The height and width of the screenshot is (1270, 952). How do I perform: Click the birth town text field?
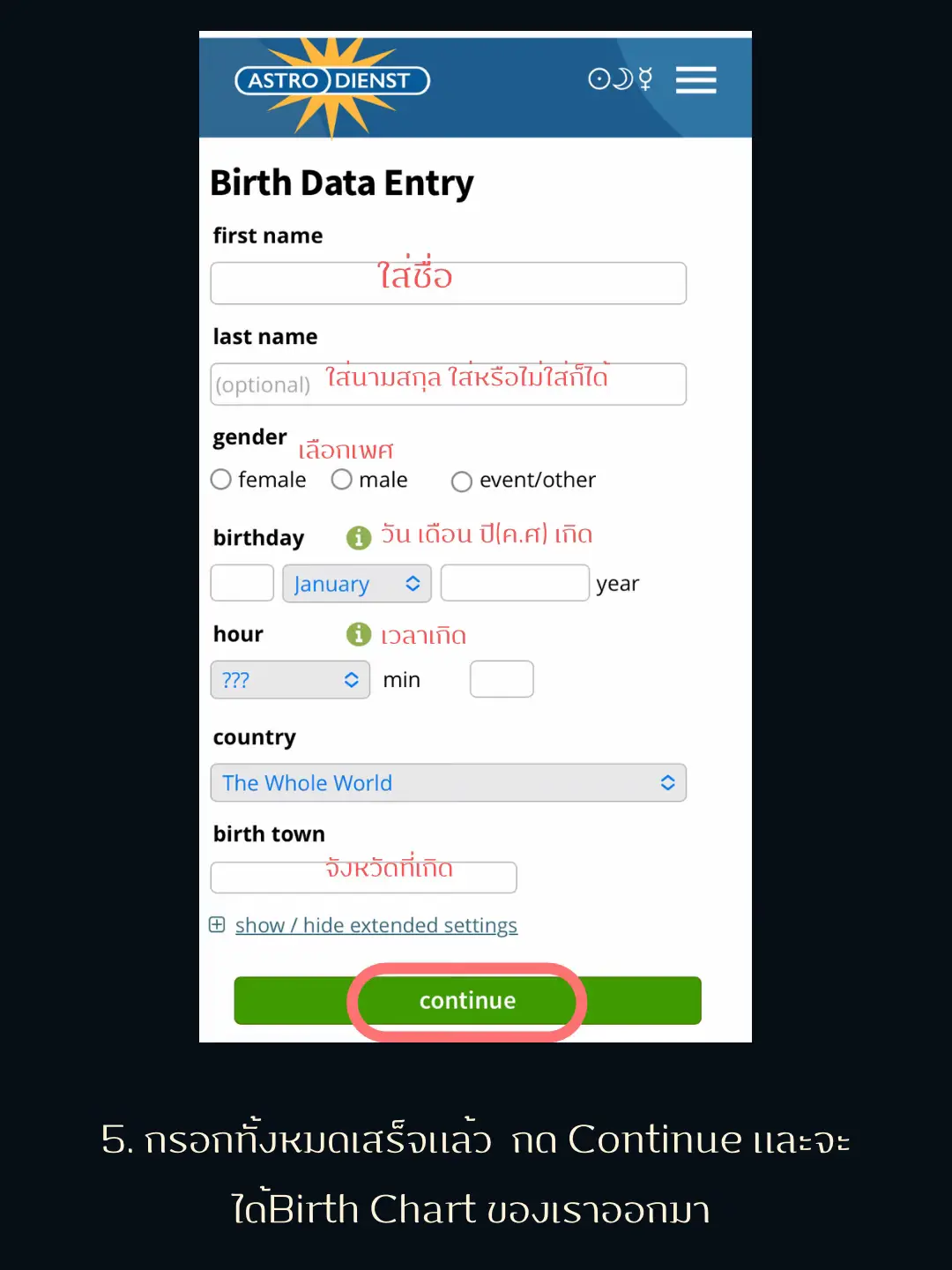pyautogui.click(x=363, y=878)
